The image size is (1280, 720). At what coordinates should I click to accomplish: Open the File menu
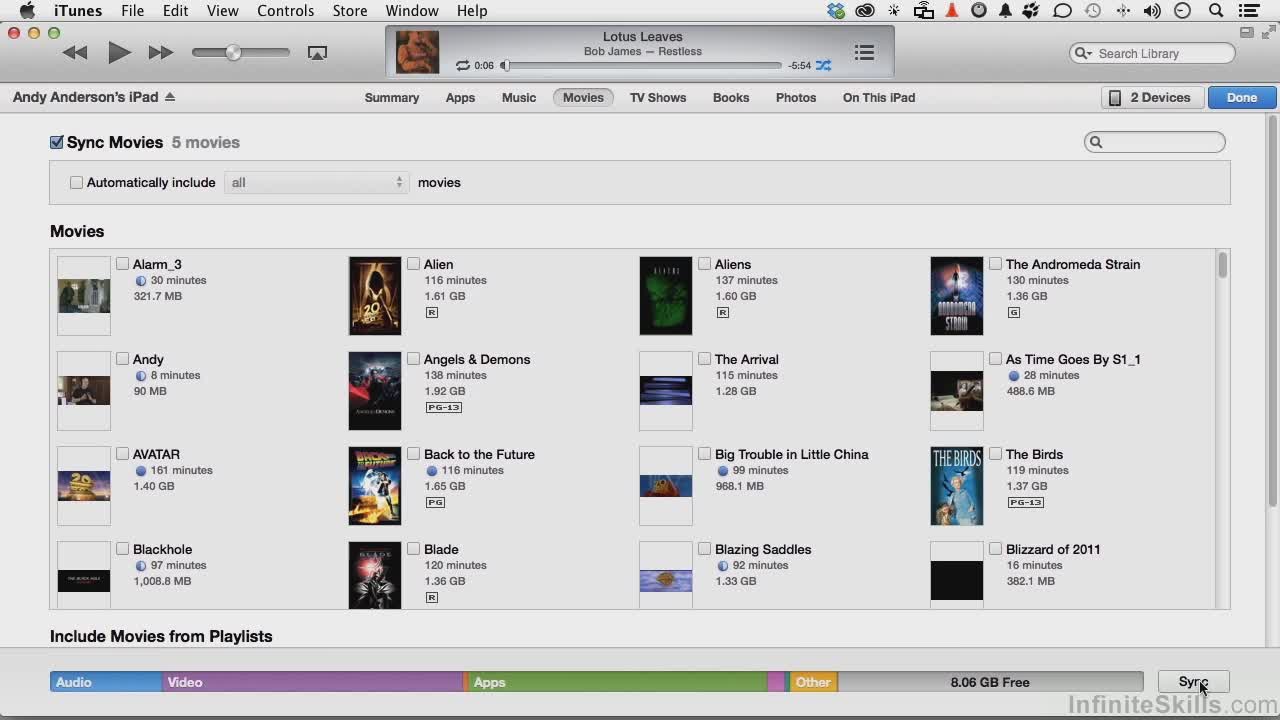132,11
